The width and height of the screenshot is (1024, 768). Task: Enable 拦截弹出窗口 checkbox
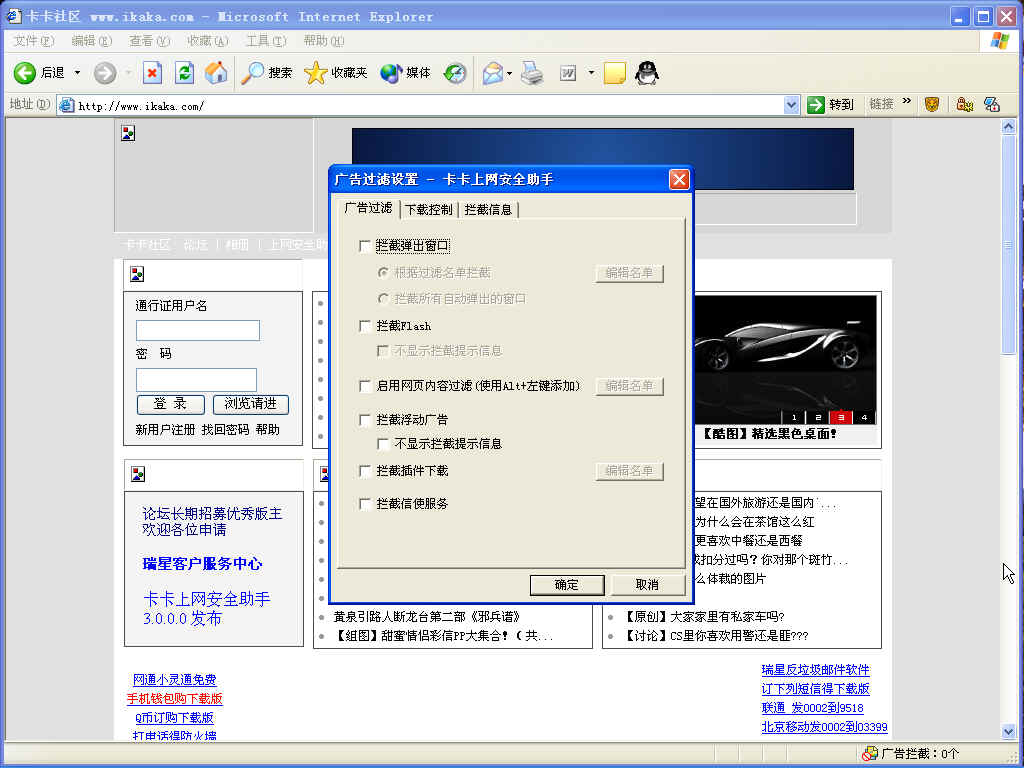pyautogui.click(x=365, y=246)
